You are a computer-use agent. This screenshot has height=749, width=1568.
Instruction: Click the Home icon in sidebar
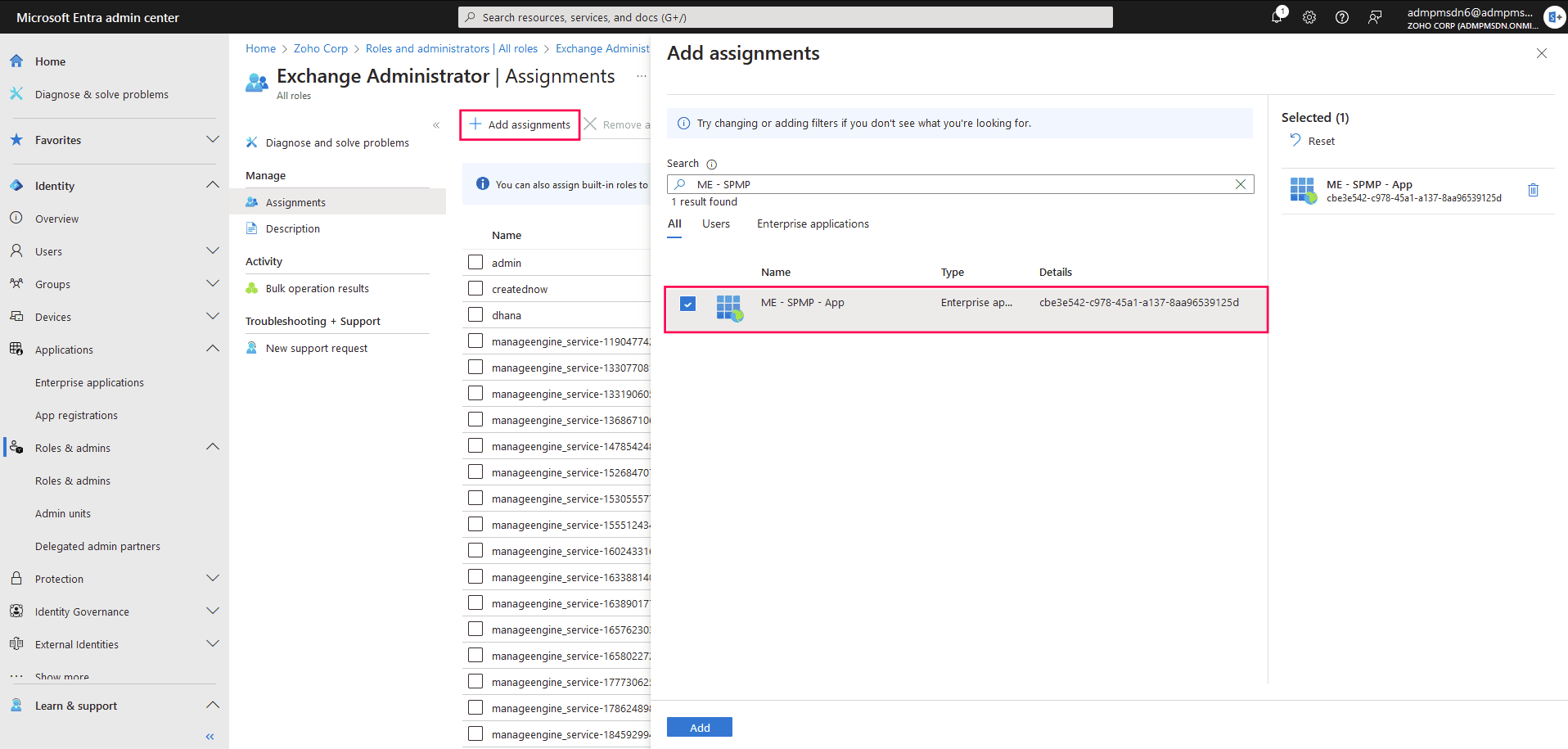(x=16, y=61)
